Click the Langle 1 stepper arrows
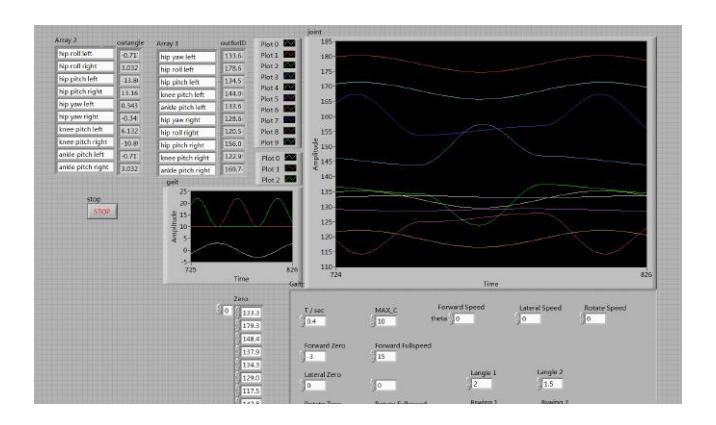 [x=469, y=384]
